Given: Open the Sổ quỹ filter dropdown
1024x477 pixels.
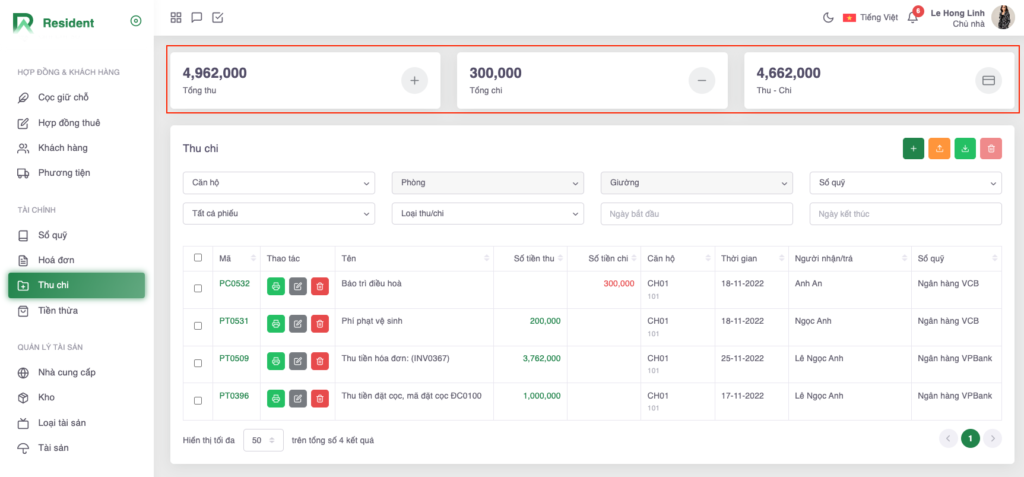Looking at the screenshot, I should (x=904, y=183).
